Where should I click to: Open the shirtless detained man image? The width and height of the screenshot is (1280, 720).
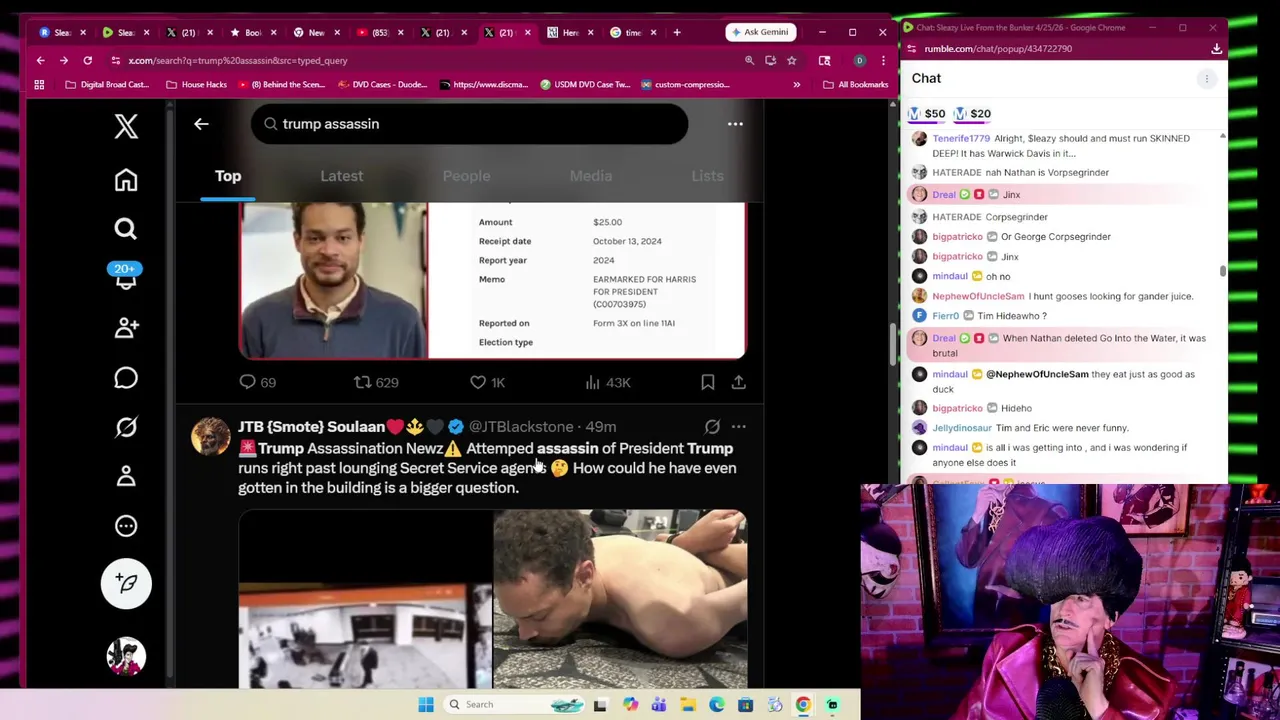[620, 599]
